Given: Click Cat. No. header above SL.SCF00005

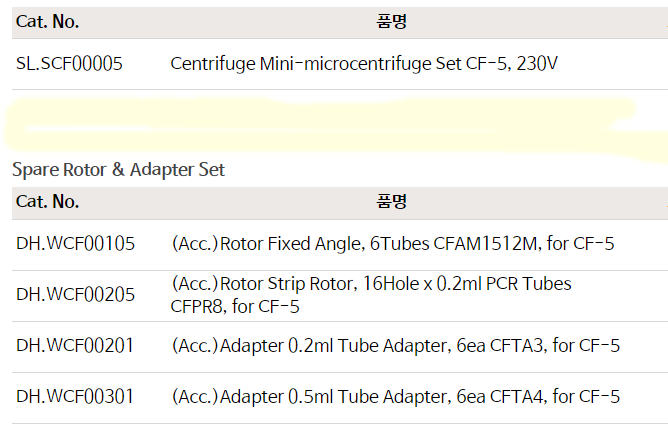Looking at the screenshot, I should (48, 21).
